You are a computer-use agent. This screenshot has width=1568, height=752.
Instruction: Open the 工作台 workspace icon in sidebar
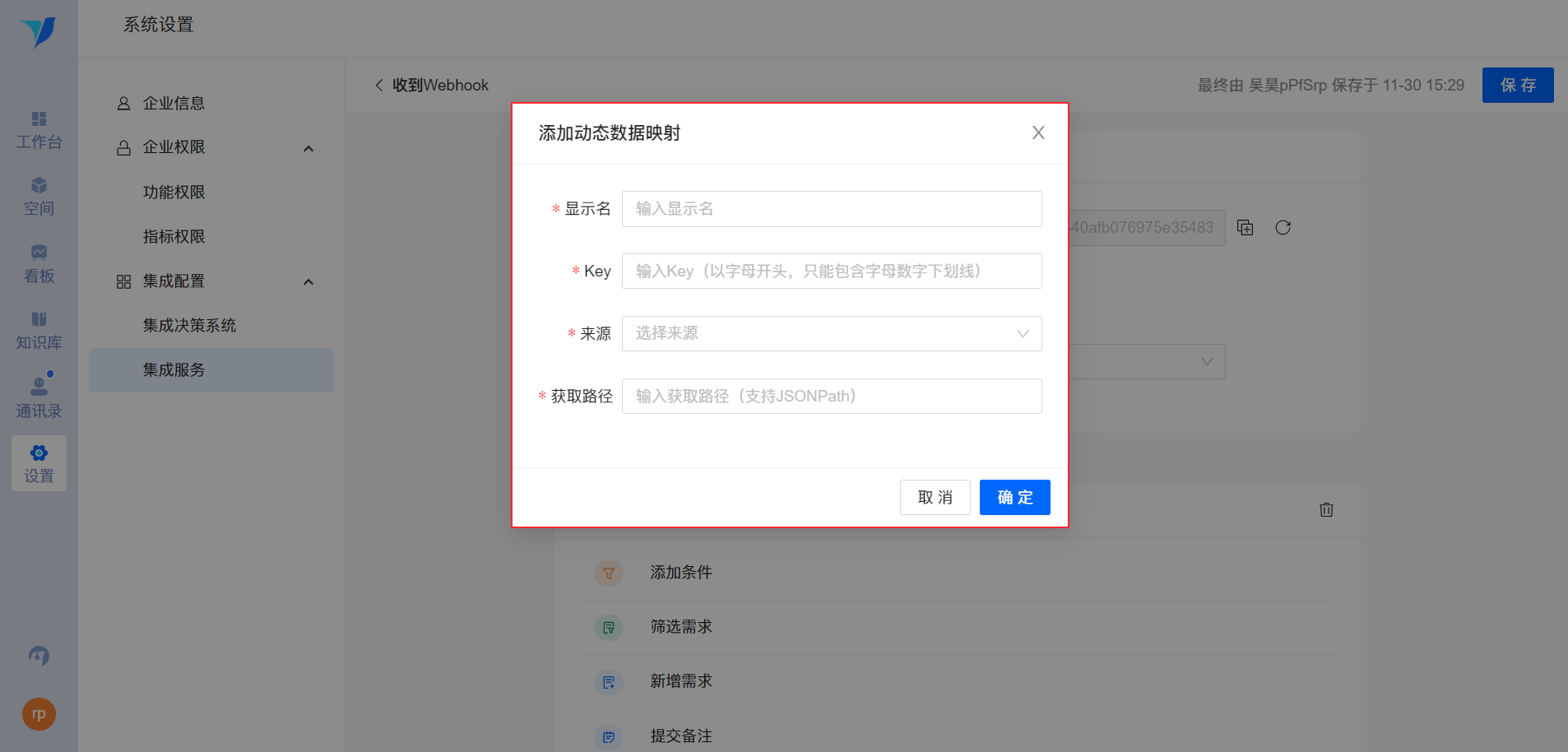[39, 131]
